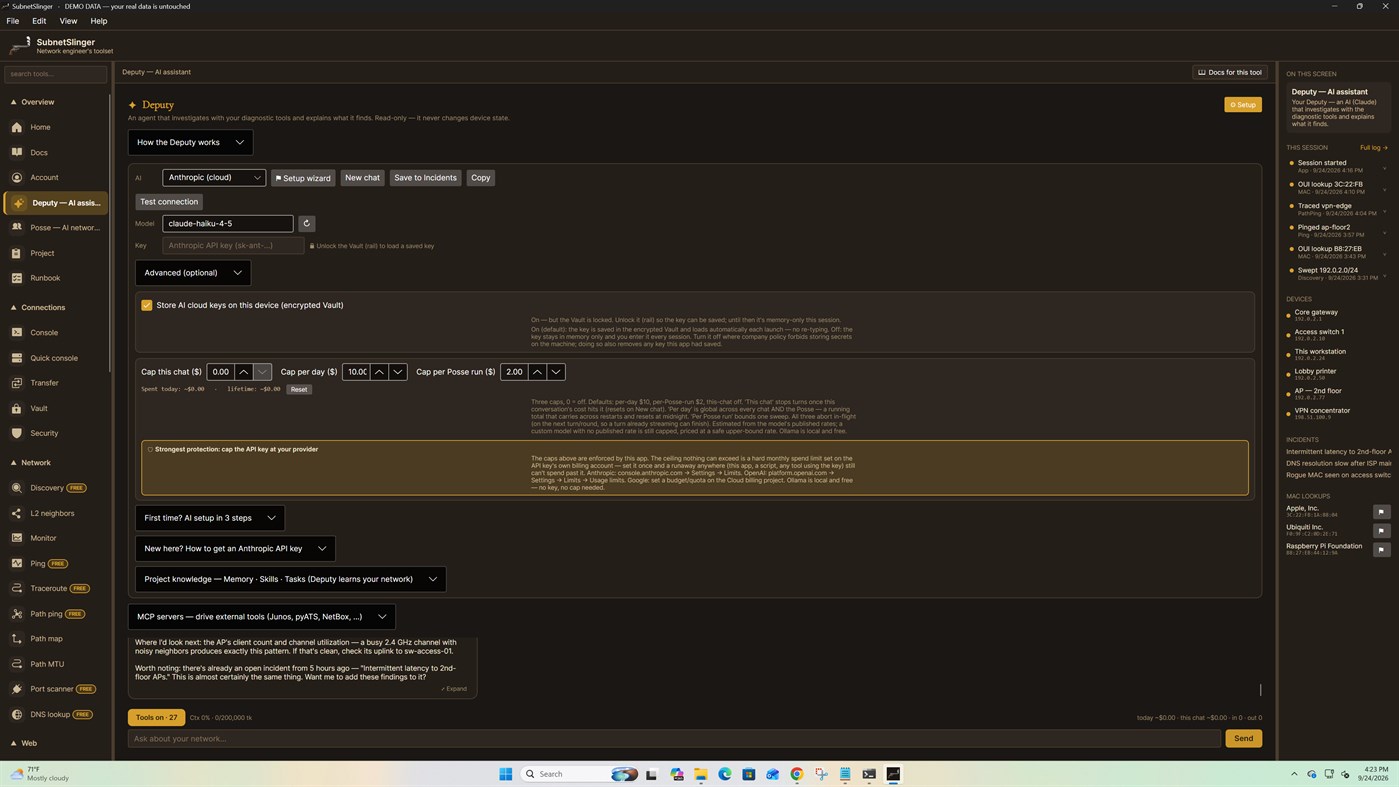
Task: Open the DNS lookup tool
Action: coord(55,714)
